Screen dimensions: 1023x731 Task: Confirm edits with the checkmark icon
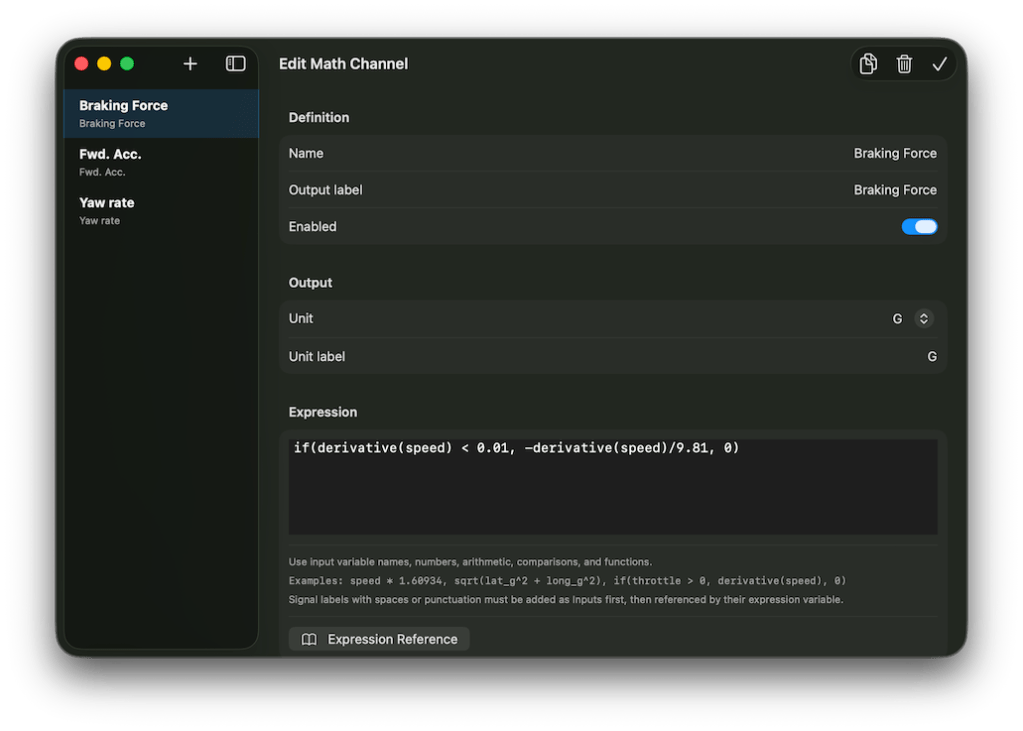[x=939, y=64]
